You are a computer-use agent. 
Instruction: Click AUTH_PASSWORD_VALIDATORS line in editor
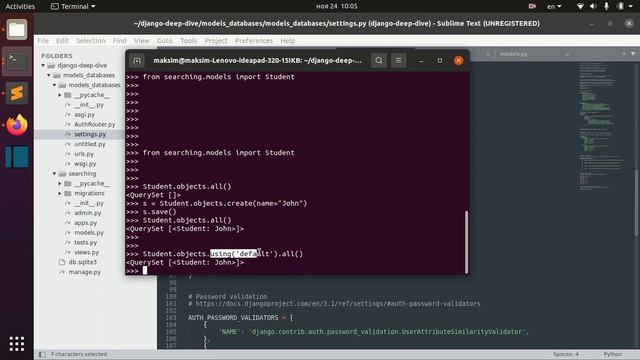240,318
